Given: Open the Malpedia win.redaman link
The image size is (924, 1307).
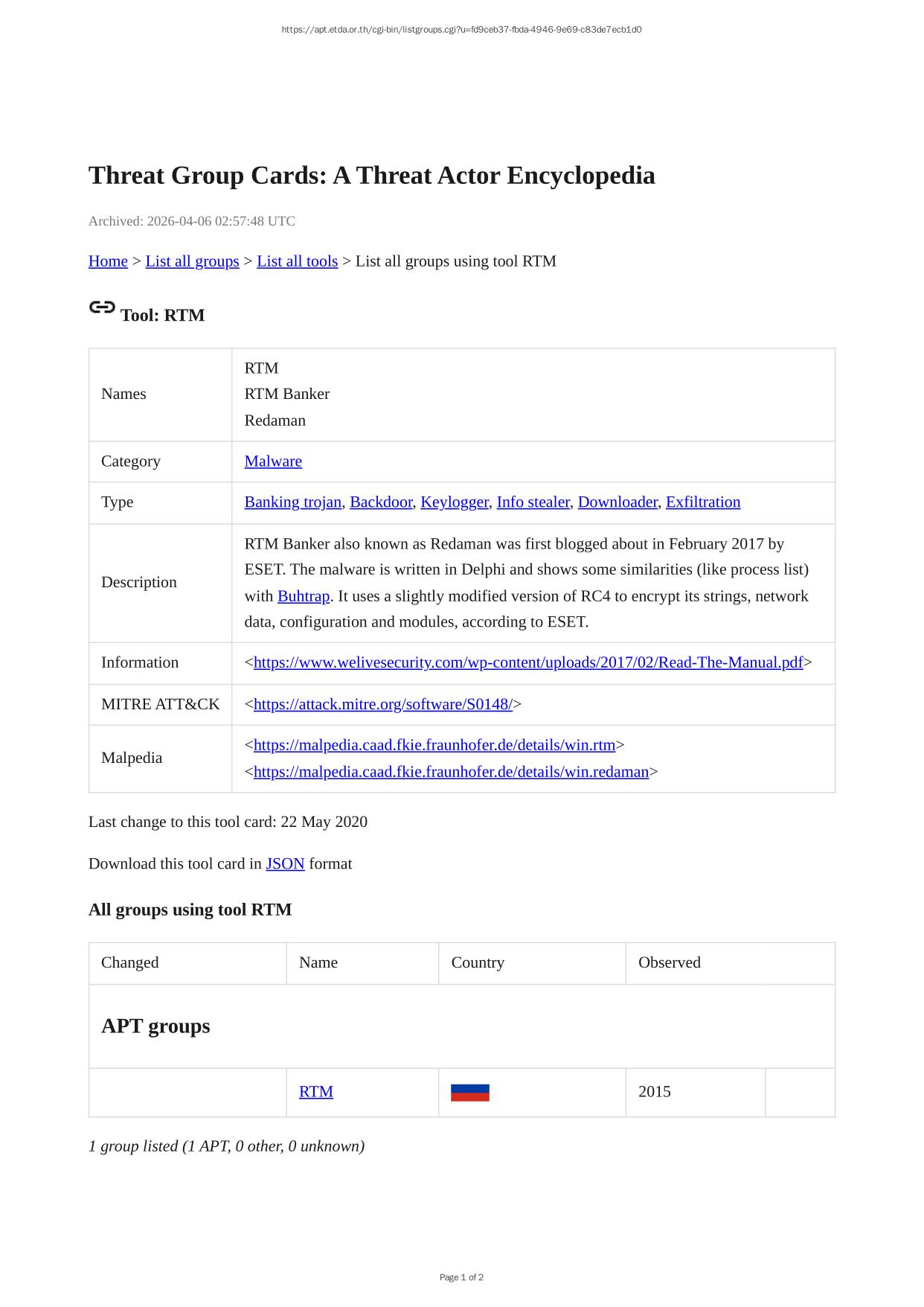Looking at the screenshot, I should click(x=451, y=772).
